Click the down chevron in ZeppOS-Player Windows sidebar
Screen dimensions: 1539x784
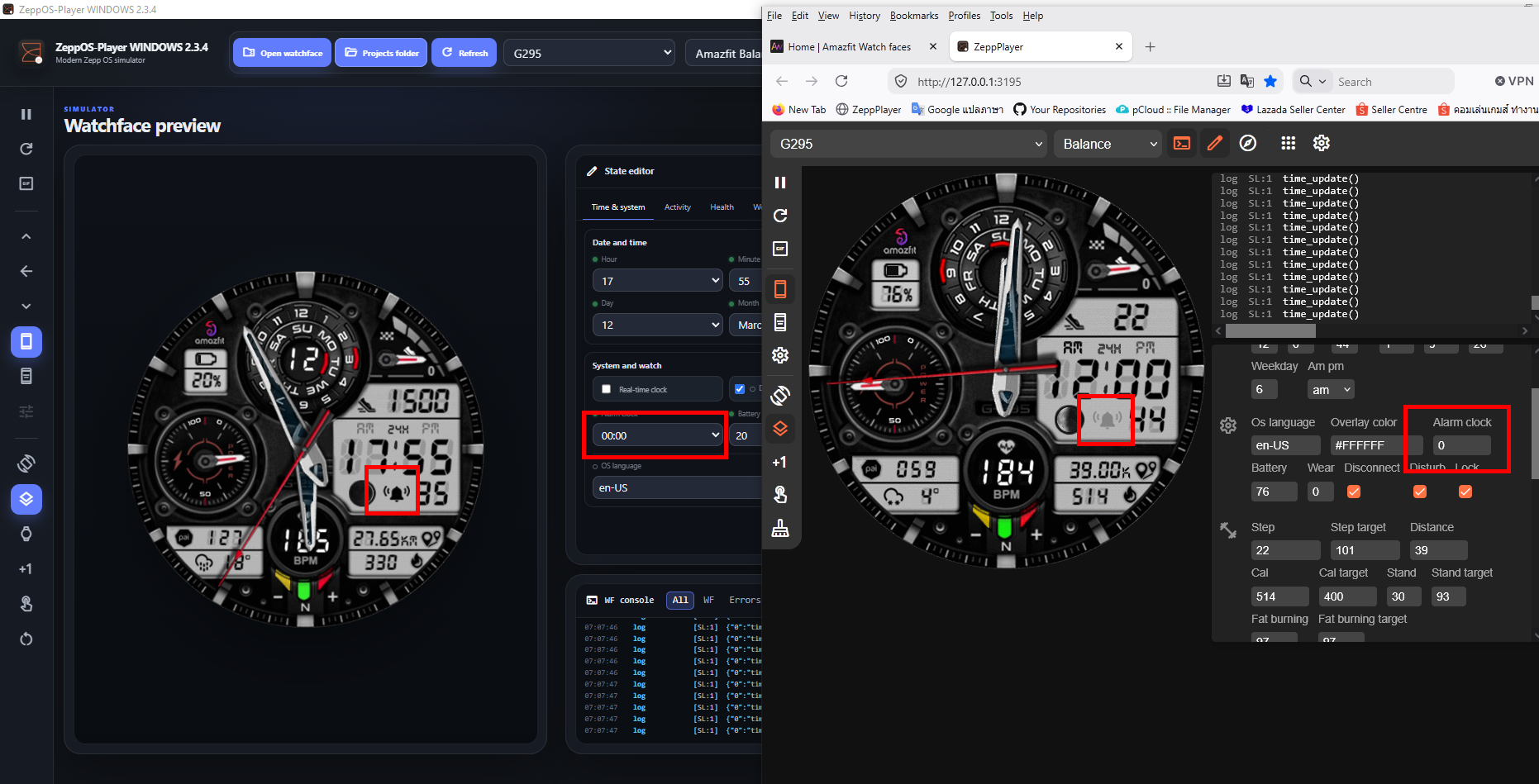[x=26, y=306]
